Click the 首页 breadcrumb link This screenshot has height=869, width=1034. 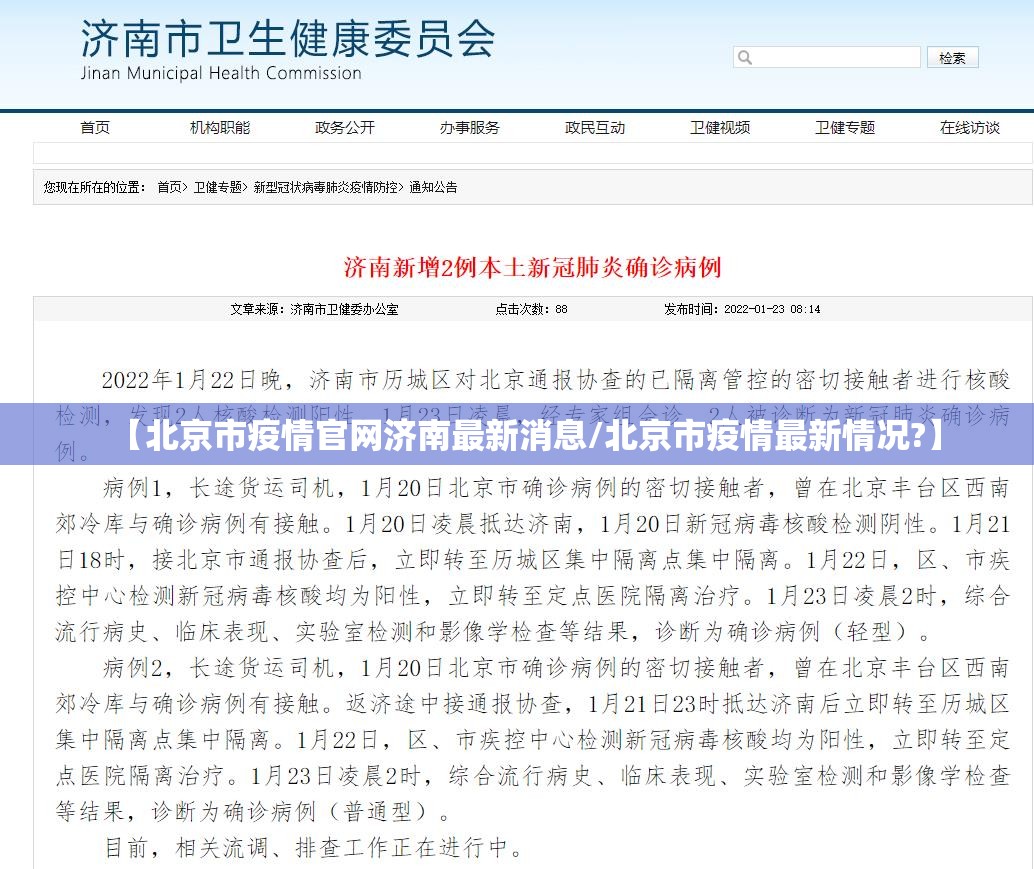click(x=169, y=187)
